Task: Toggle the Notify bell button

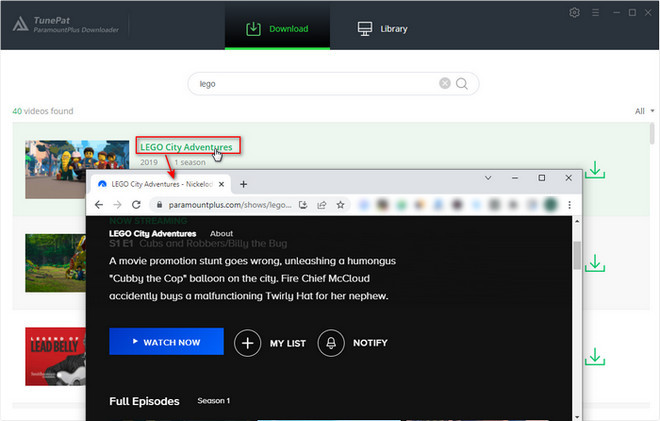Action: [330, 343]
